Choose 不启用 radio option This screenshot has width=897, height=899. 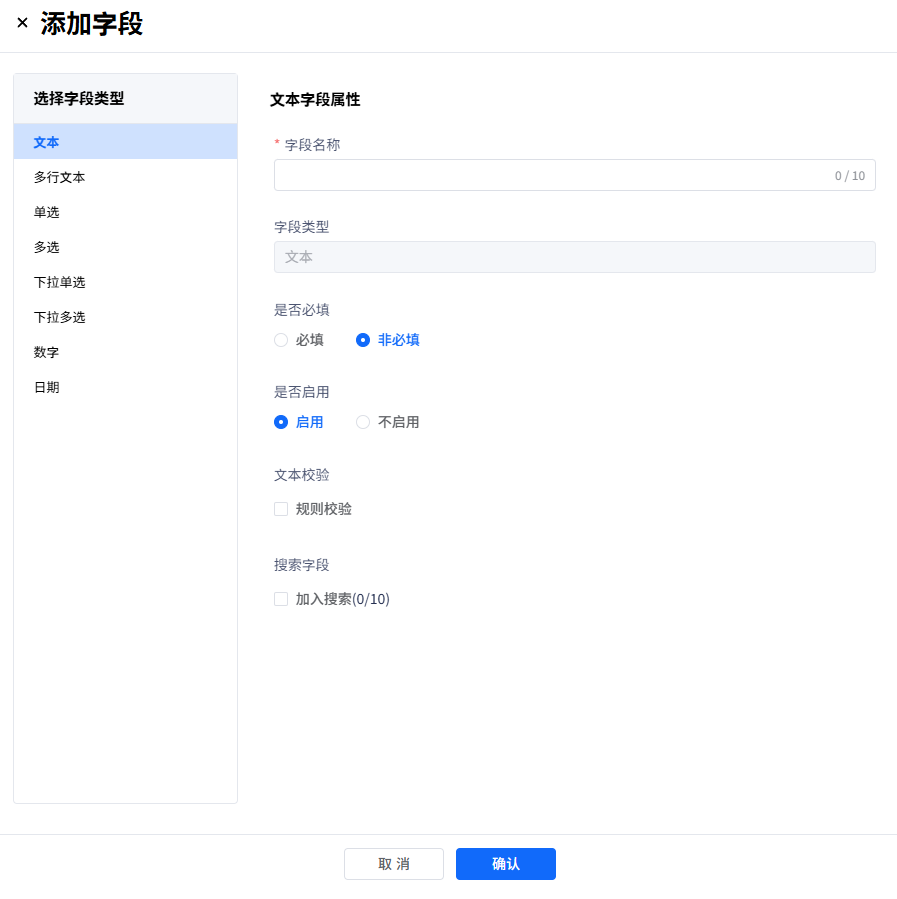click(363, 422)
